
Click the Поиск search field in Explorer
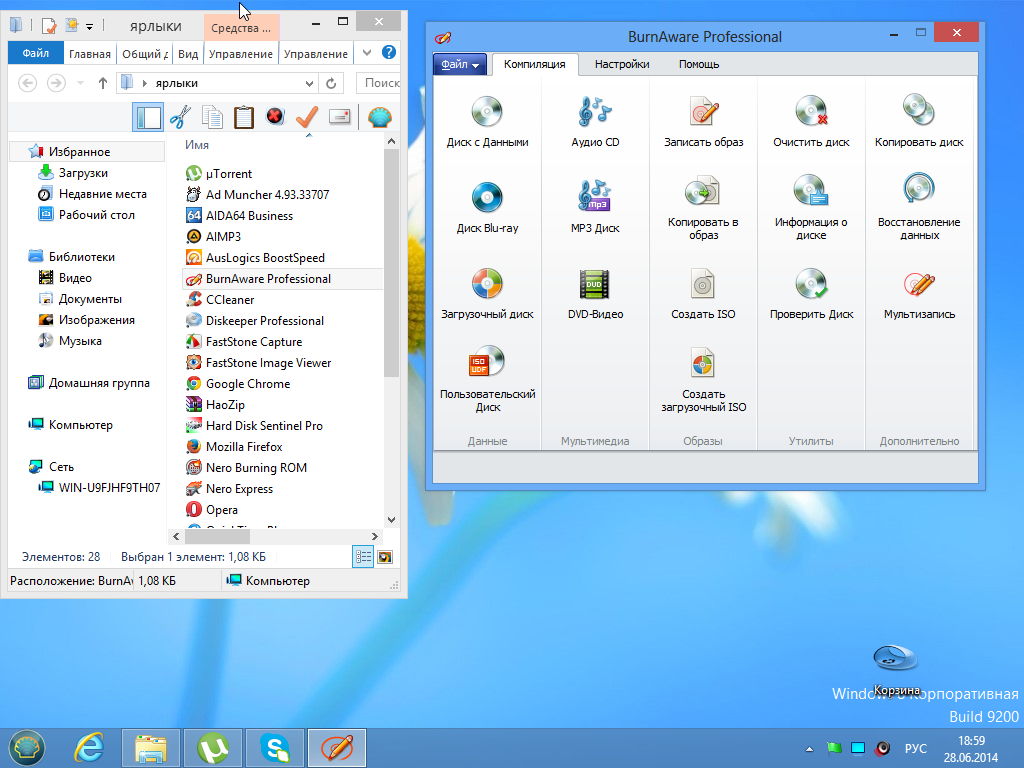click(379, 83)
